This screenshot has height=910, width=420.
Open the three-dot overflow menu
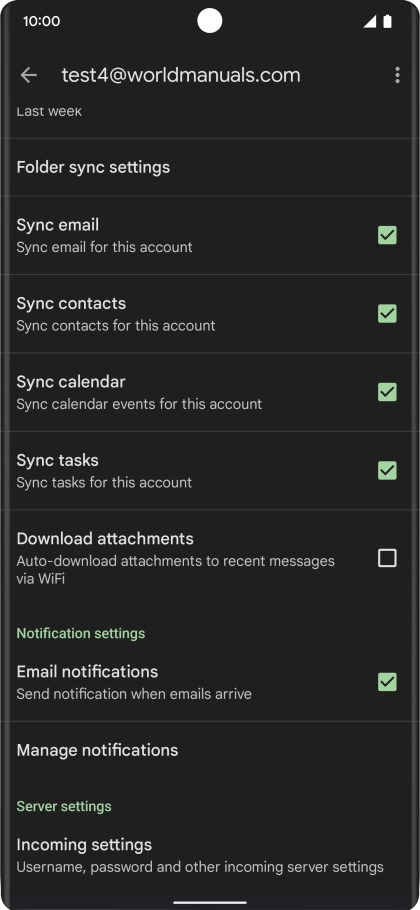click(397, 75)
